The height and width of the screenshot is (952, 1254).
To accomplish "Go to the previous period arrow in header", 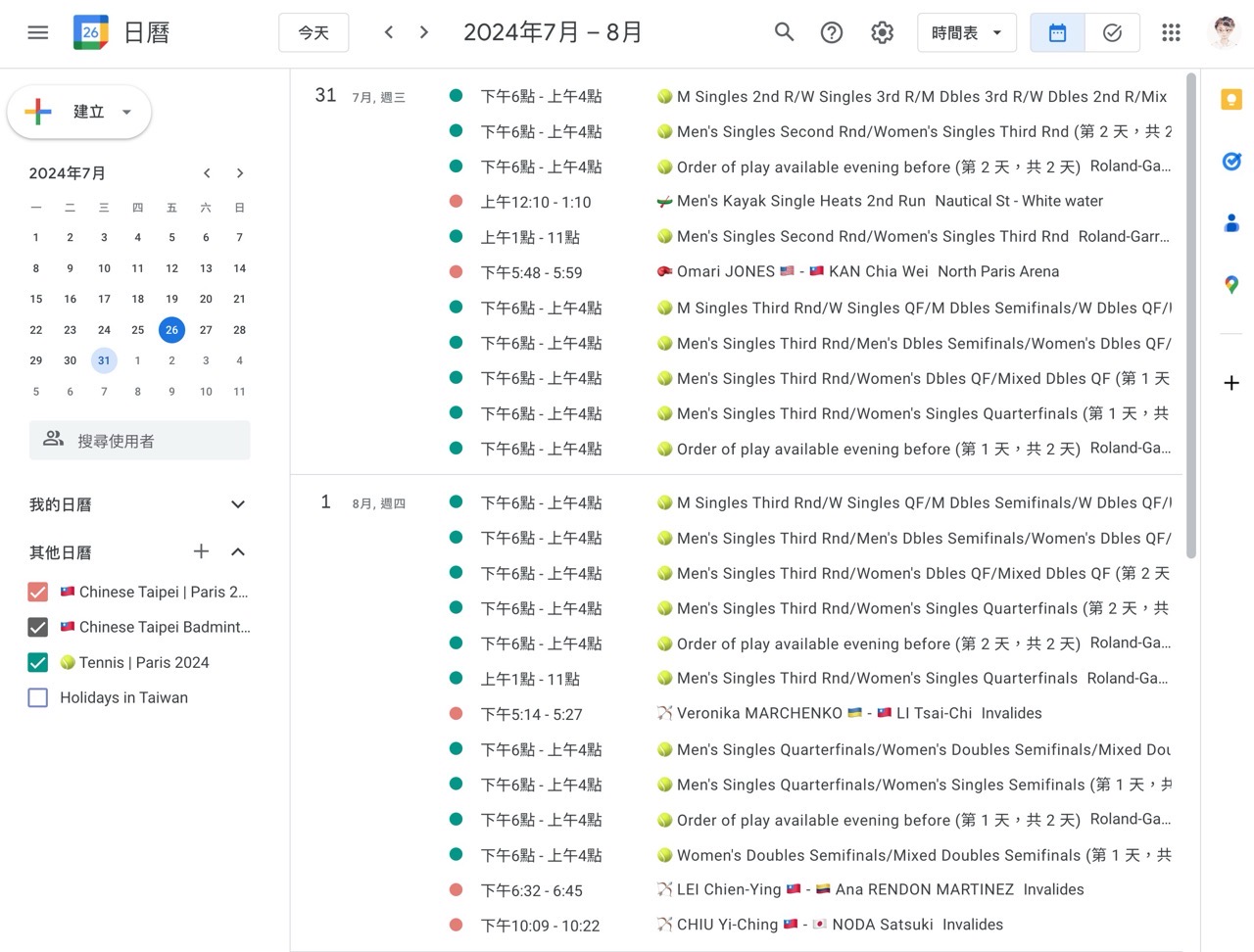I will click(x=389, y=32).
